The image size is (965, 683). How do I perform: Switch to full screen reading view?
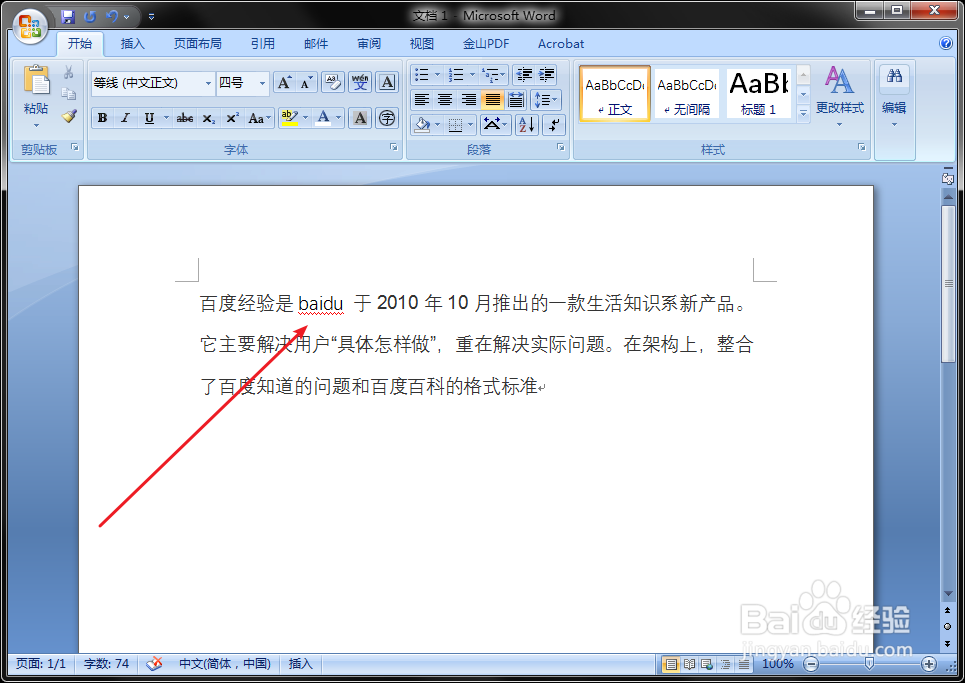pos(690,664)
